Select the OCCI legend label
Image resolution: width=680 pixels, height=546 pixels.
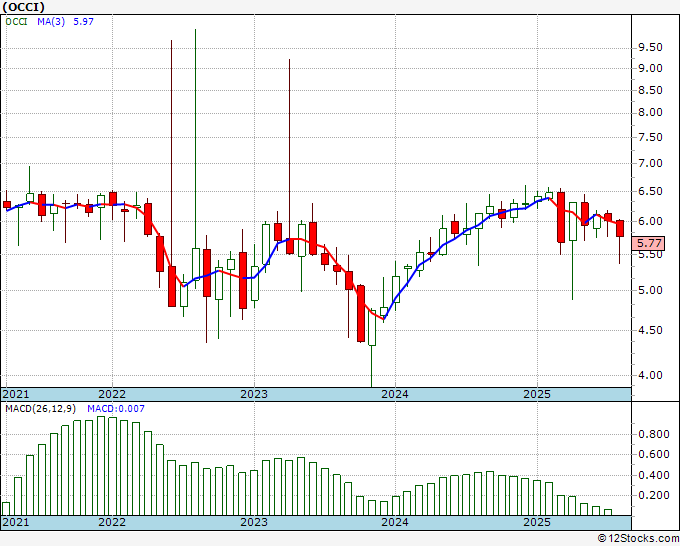coord(16,22)
